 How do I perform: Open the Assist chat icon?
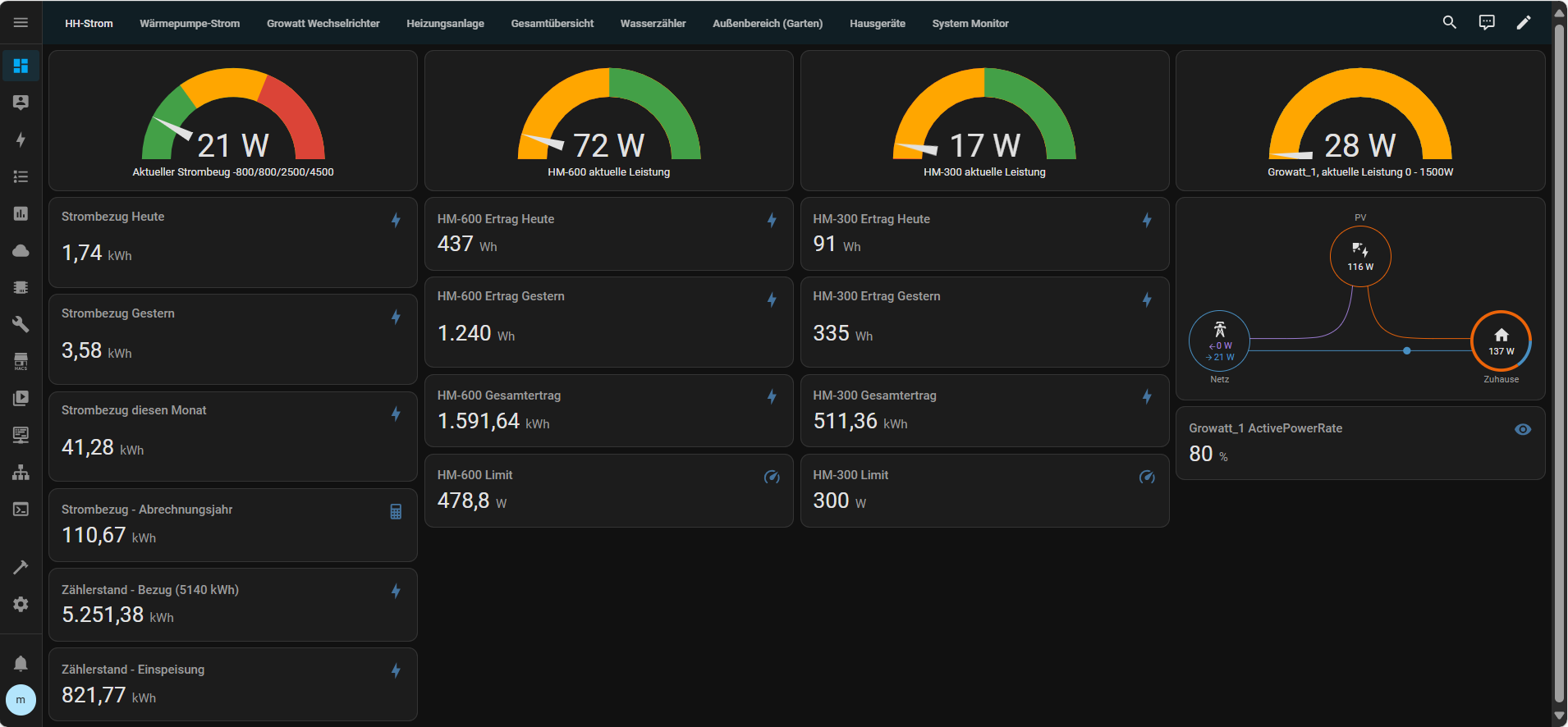tap(1487, 23)
